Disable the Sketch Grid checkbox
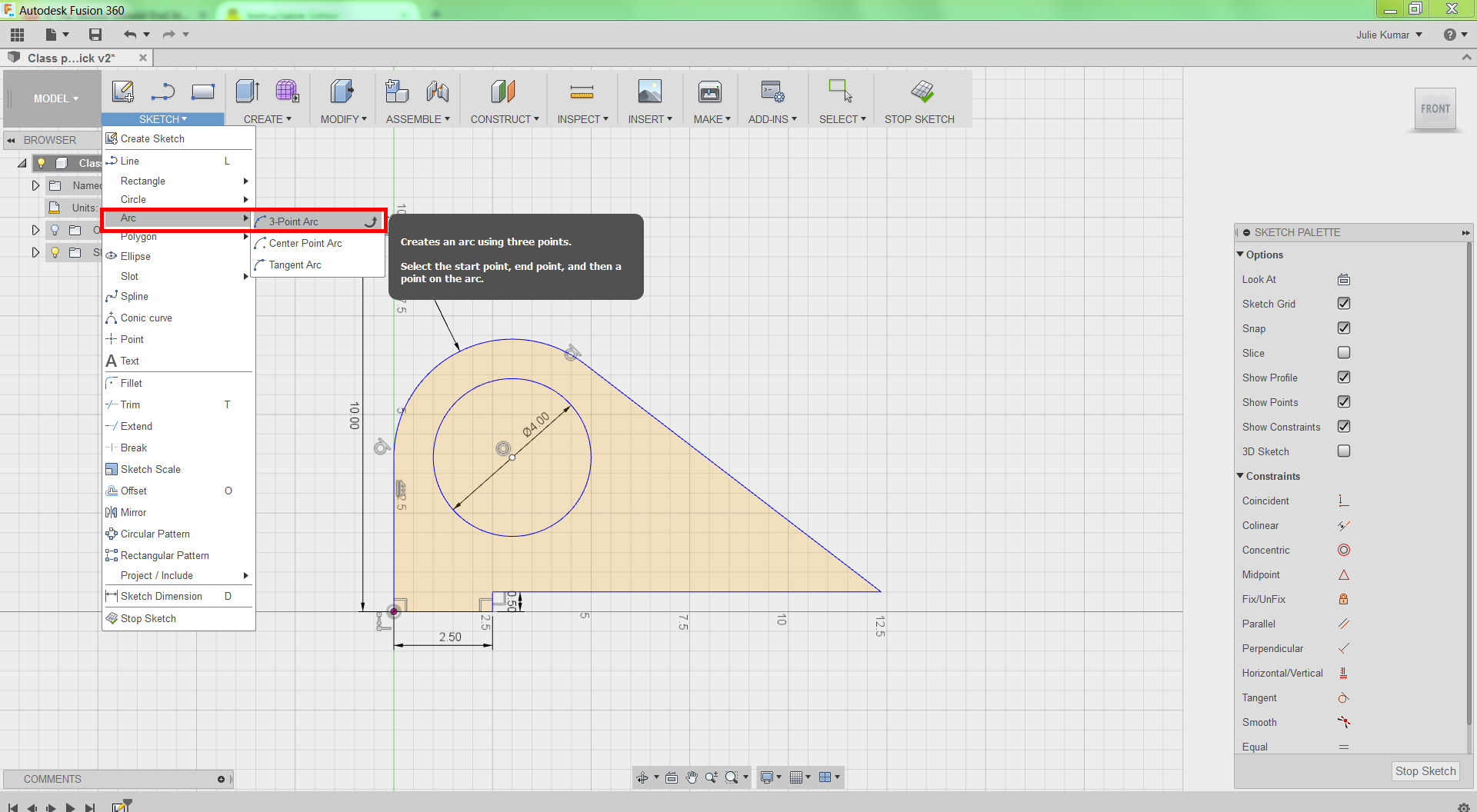1477x812 pixels. click(1343, 304)
